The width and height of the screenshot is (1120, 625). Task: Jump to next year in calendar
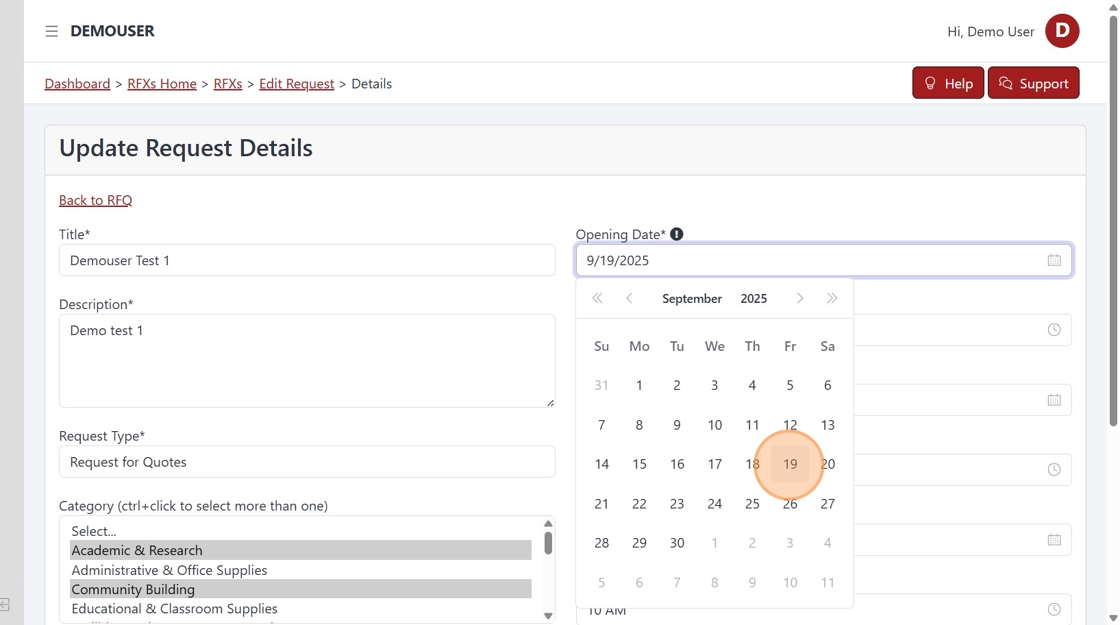[x=831, y=298]
